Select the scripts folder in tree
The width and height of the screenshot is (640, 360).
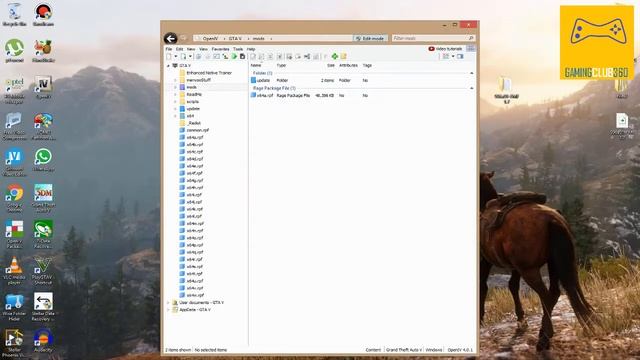coord(193,102)
